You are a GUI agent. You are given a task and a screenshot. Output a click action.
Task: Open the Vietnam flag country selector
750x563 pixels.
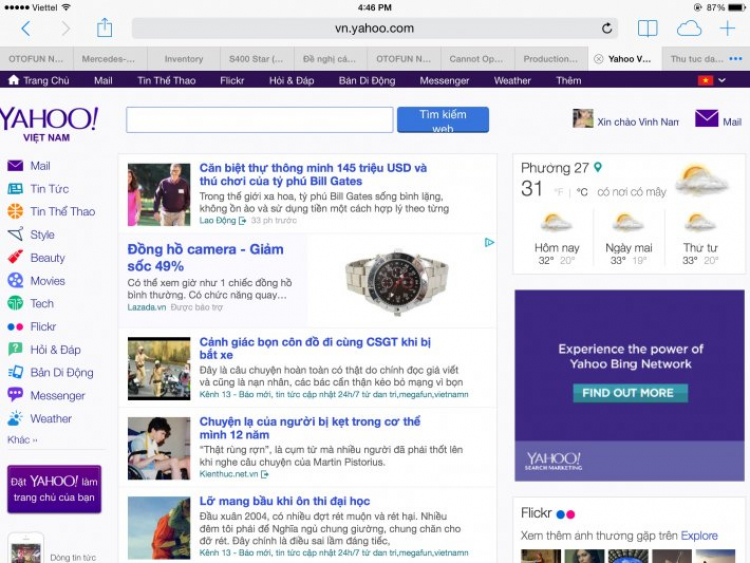[705, 80]
